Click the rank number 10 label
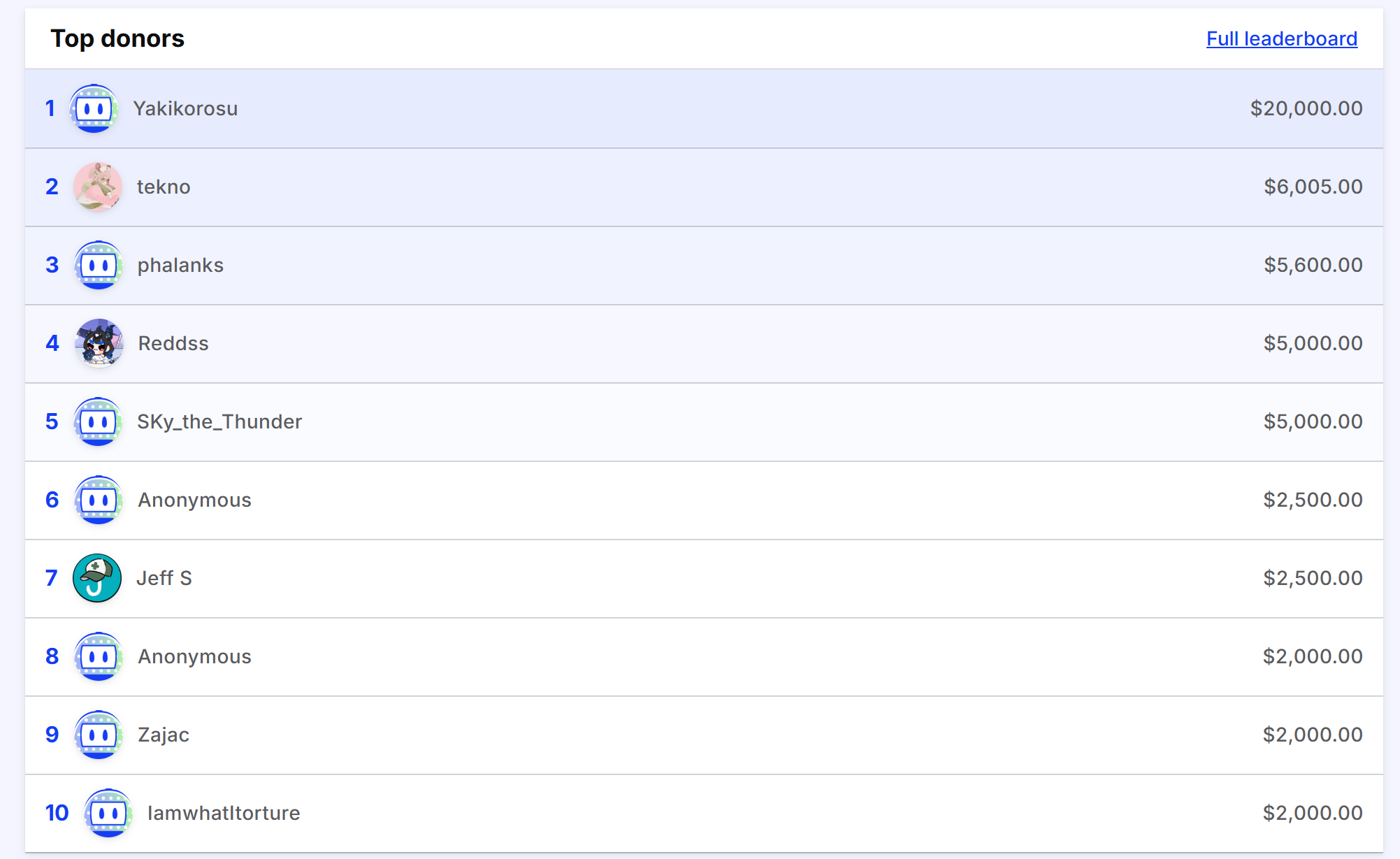 [x=57, y=813]
